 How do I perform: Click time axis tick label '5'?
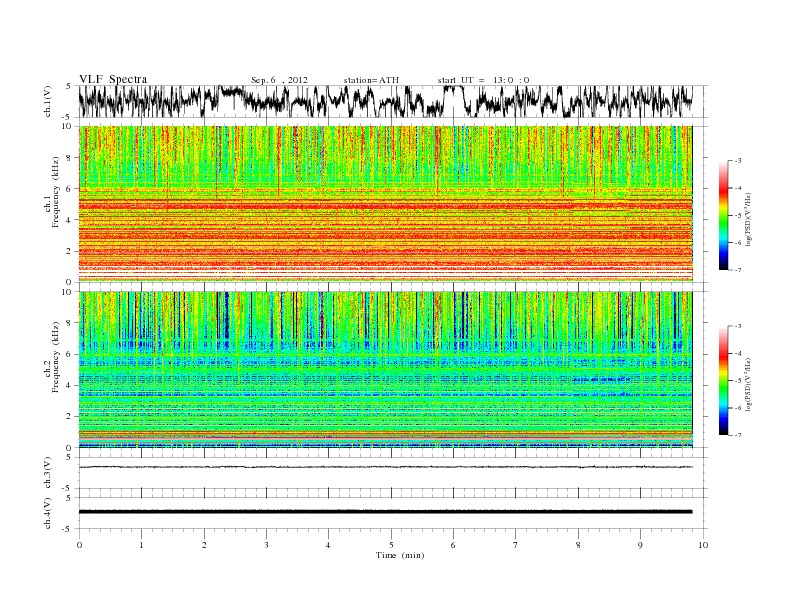391,545
